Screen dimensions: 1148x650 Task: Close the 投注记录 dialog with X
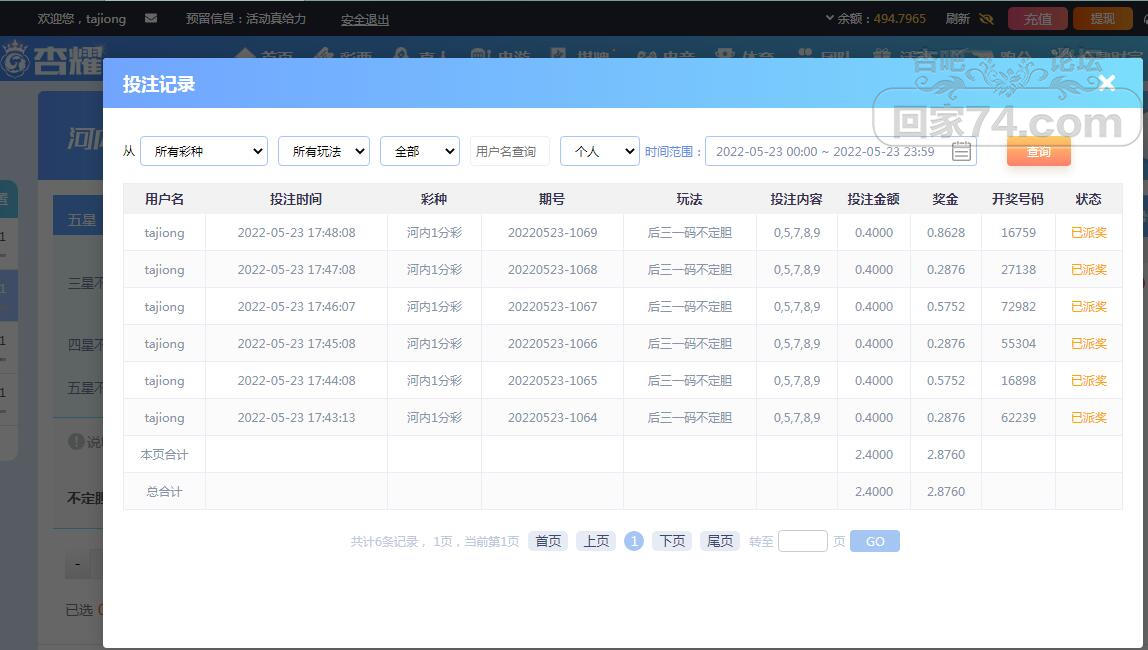pyautogui.click(x=1107, y=83)
